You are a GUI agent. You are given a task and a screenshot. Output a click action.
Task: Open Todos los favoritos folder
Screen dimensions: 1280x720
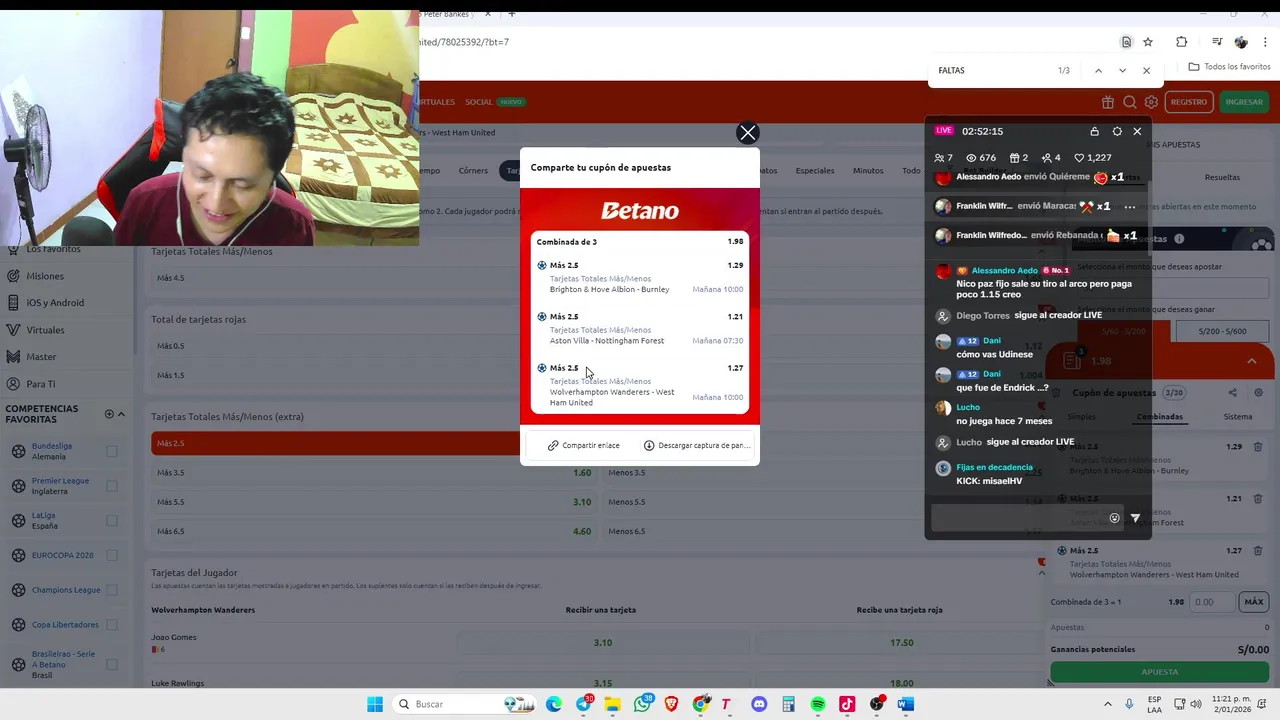(1229, 67)
